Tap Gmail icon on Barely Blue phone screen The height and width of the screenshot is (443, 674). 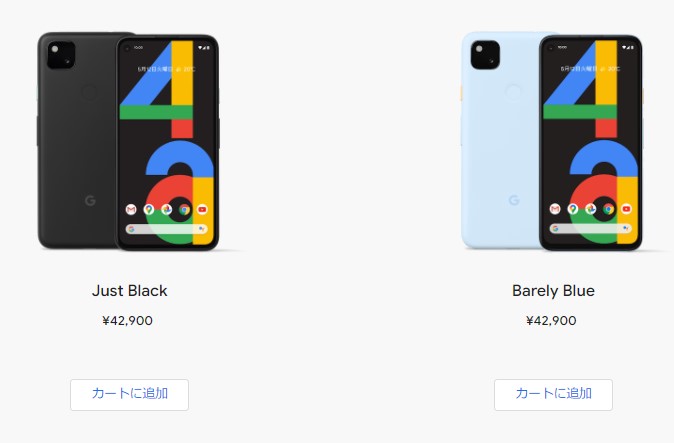pos(555,209)
